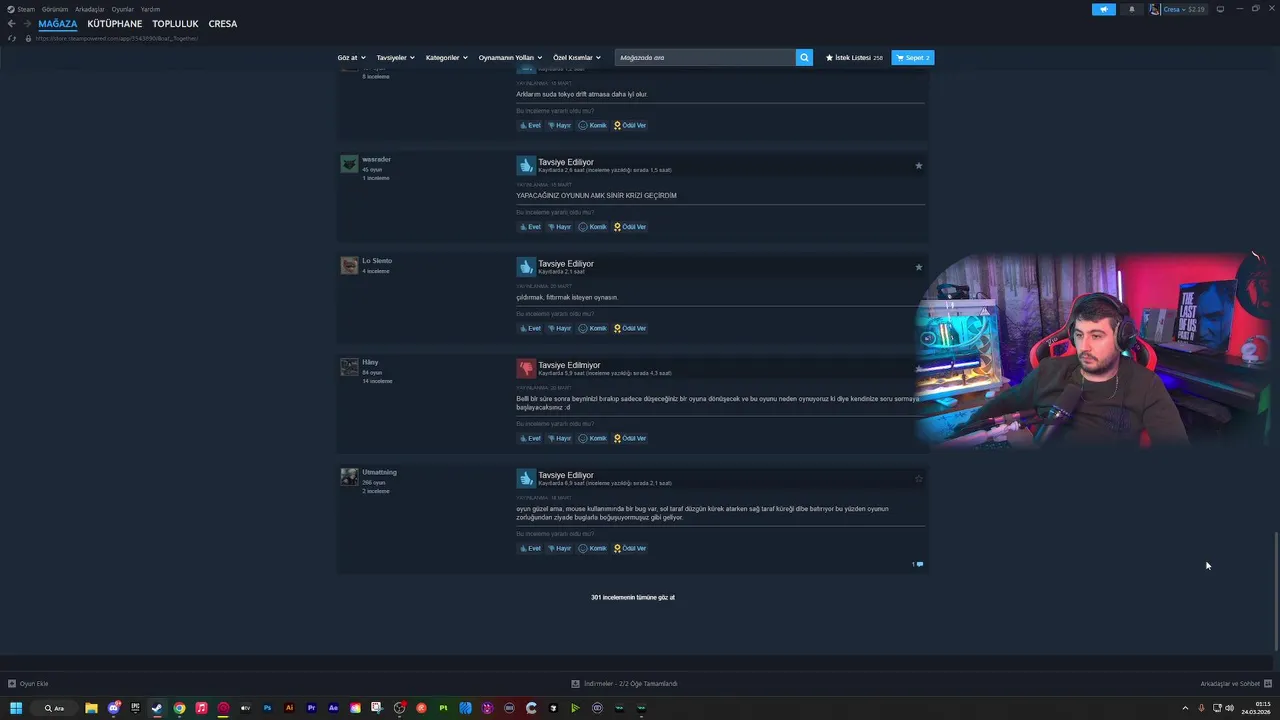Vote Hayır on the topmost review
Viewport: 1280px width, 720px height.
point(560,125)
